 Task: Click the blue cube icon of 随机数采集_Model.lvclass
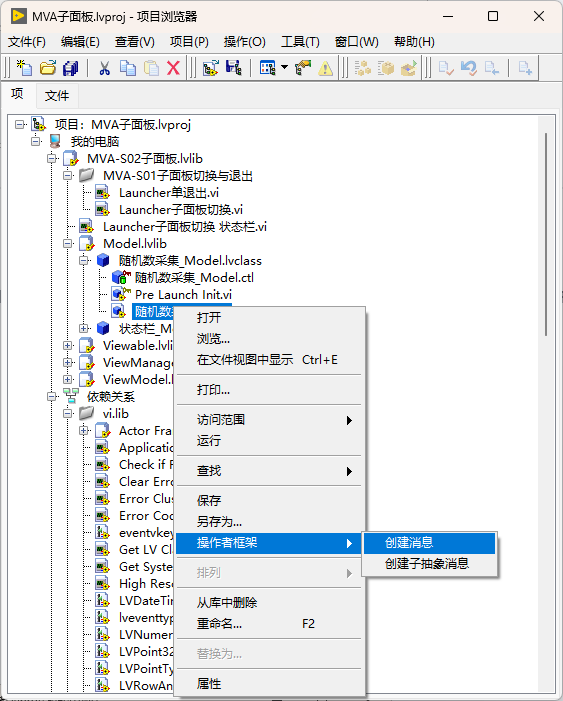[103, 260]
